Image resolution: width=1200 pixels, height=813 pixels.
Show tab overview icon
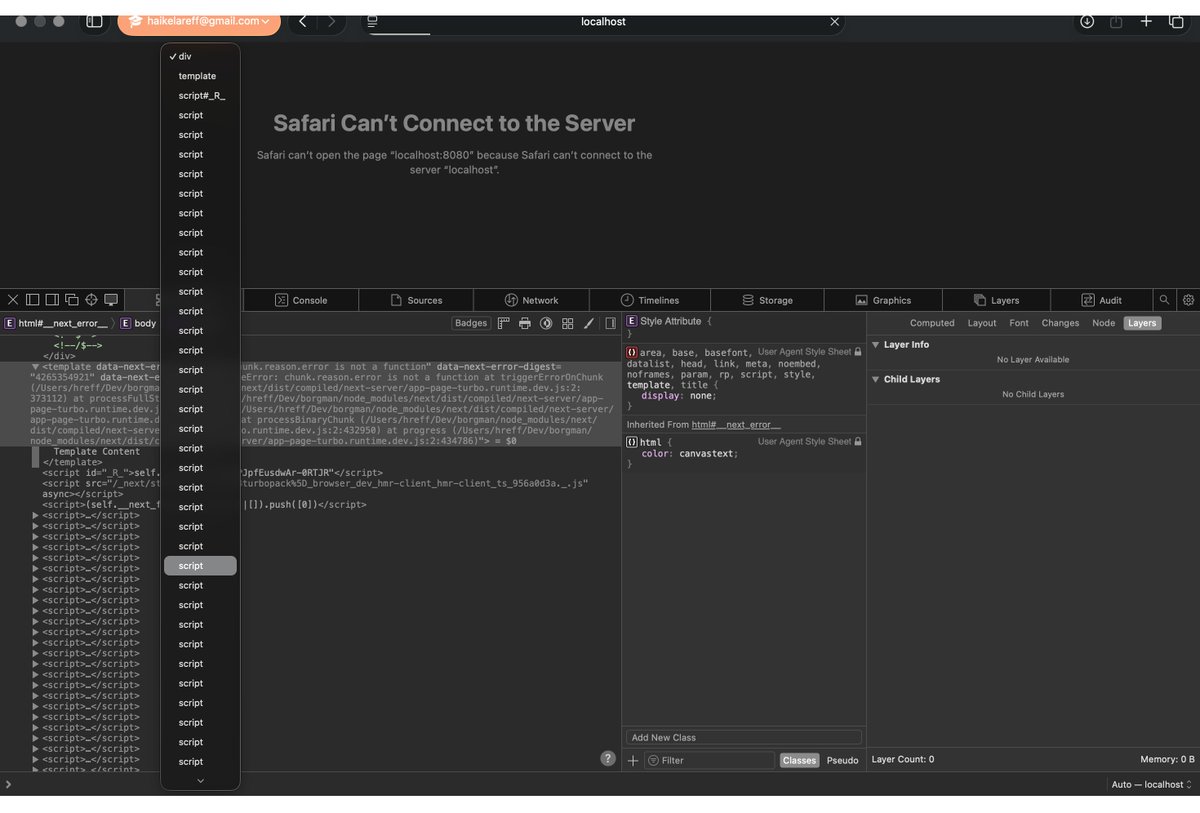coord(1176,21)
